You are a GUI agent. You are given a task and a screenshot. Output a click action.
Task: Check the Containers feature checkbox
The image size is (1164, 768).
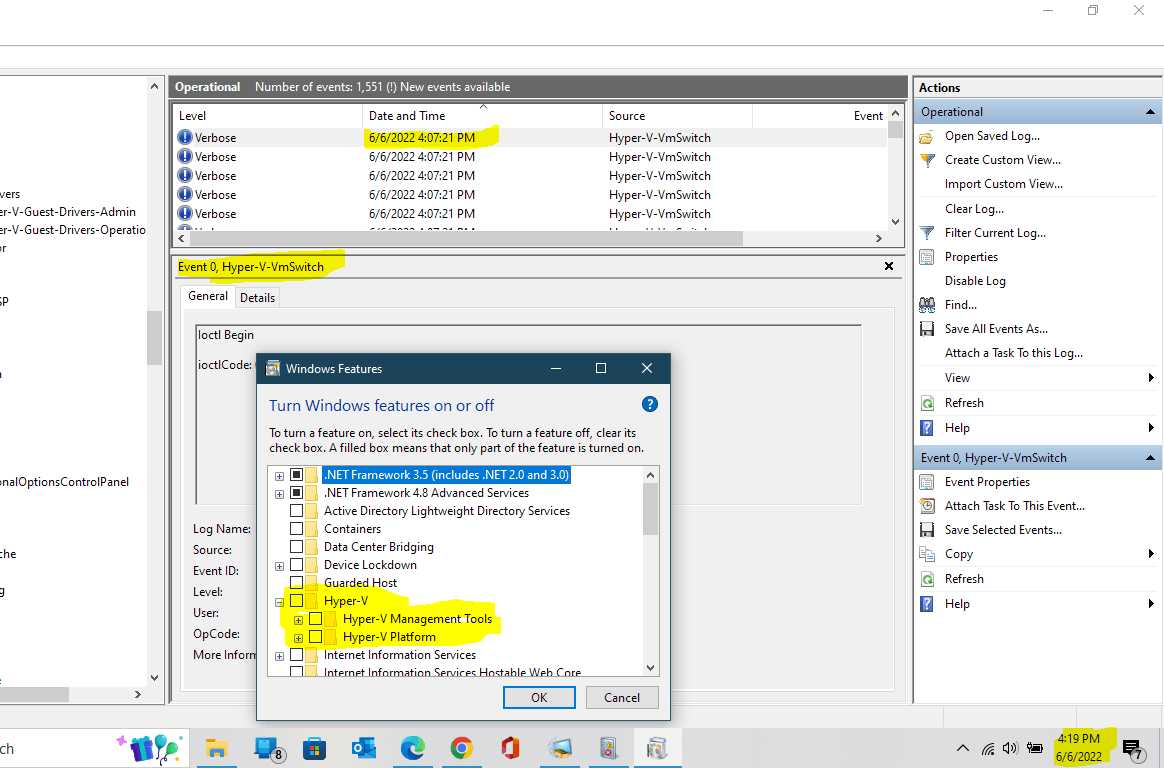296,529
